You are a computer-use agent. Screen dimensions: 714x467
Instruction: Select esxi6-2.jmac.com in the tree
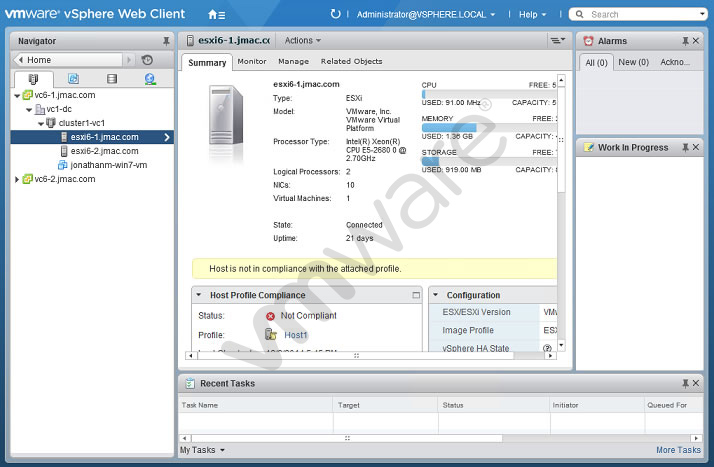coord(104,151)
